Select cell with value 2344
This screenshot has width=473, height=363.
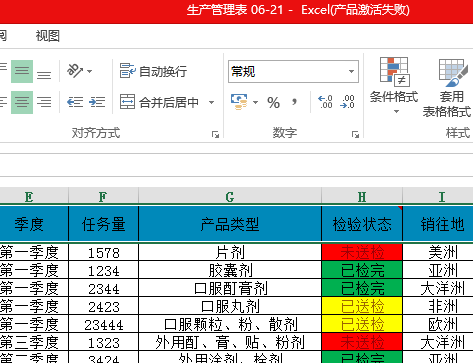click(103, 288)
